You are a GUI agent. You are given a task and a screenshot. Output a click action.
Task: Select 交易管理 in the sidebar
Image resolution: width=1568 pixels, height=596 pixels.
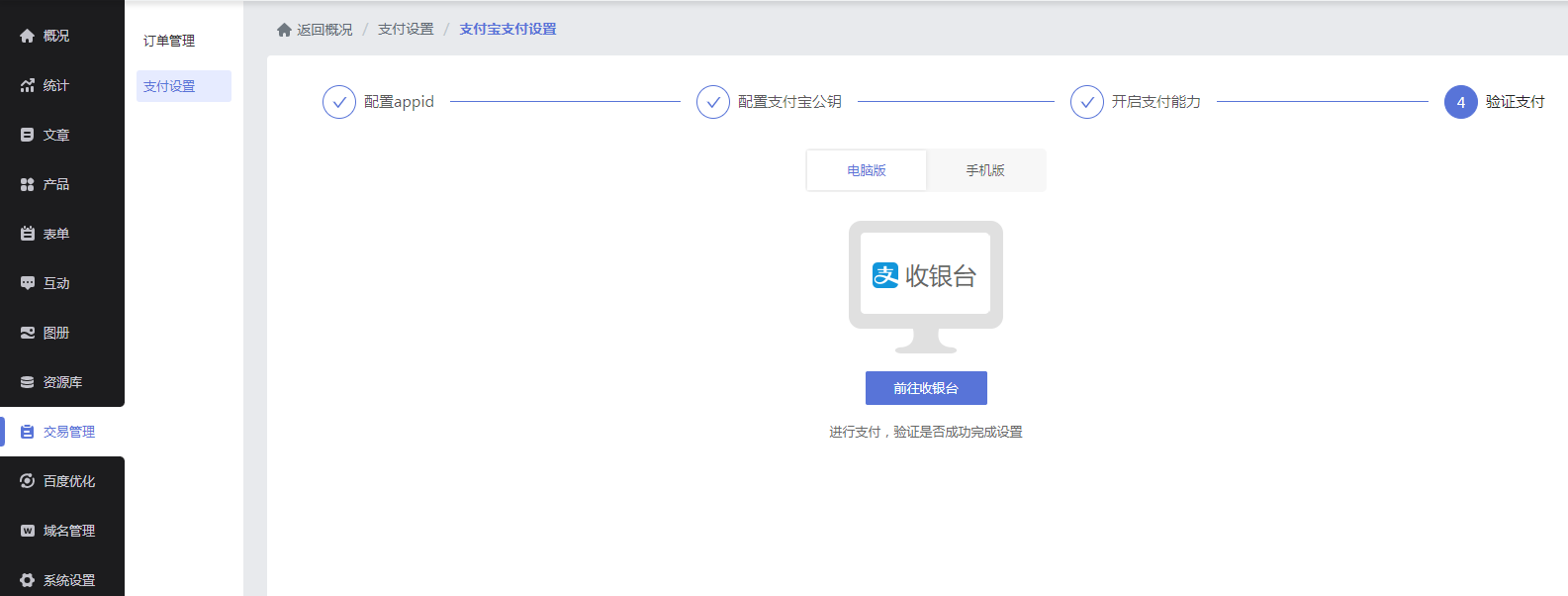click(x=62, y=432)
